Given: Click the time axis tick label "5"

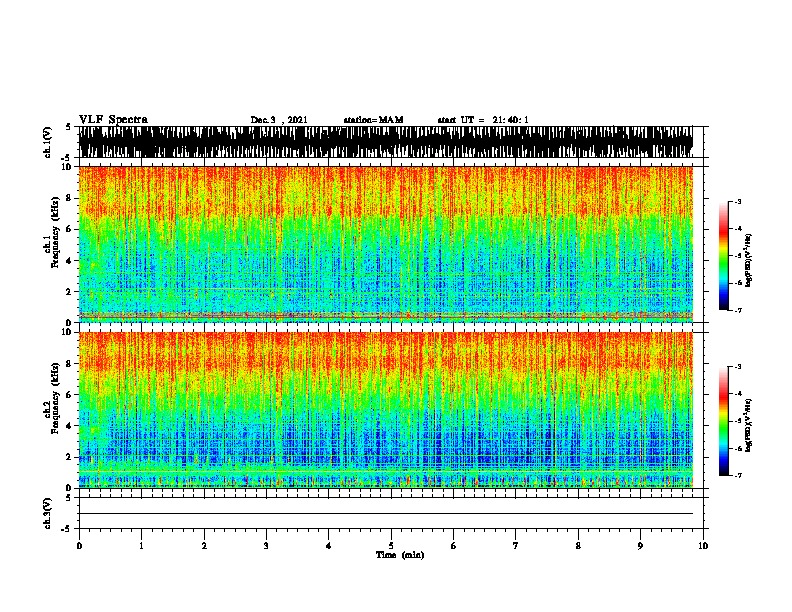Looking at the screenshot, I should point(391,546).
